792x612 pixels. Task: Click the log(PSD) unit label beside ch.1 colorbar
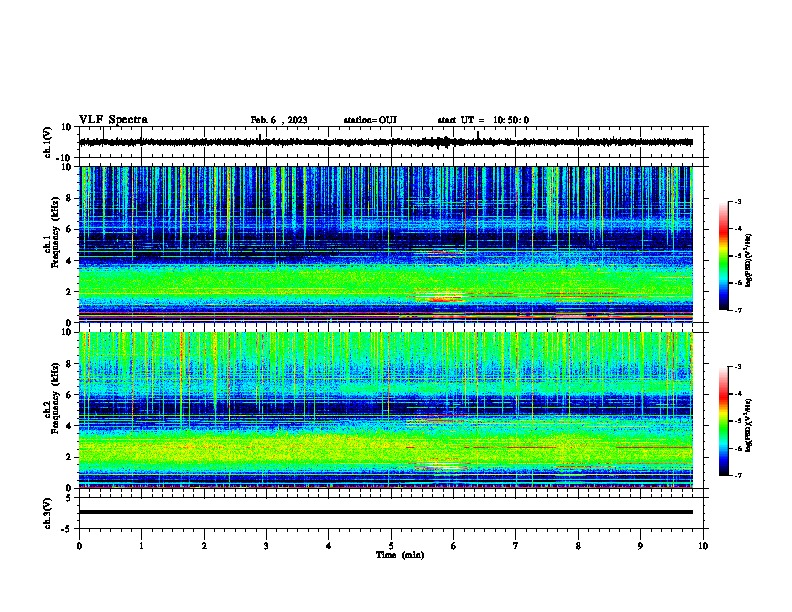point(748,260)
